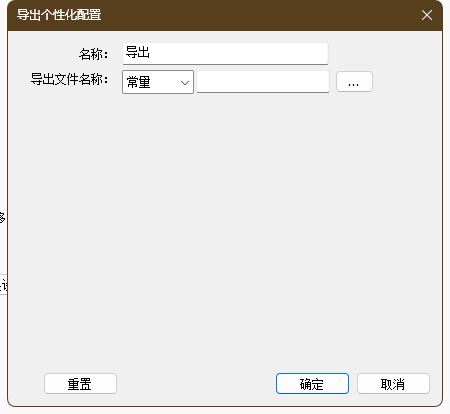This screenshot has height=414, width=450.
Task: Click the partially visible 多 text at left edge
Action: pyautogui.click(x=2, y=218)
